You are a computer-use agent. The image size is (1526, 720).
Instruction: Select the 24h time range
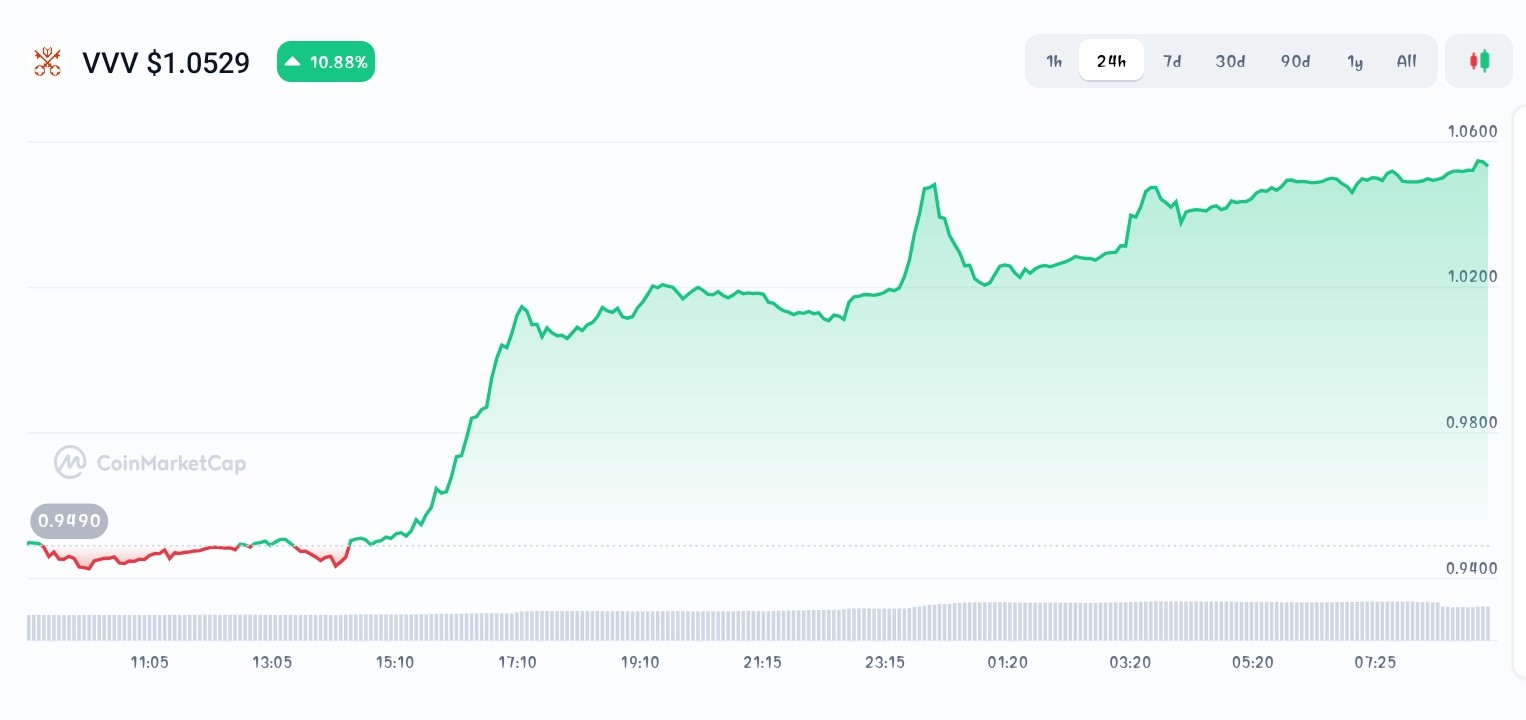point(1111,61)
